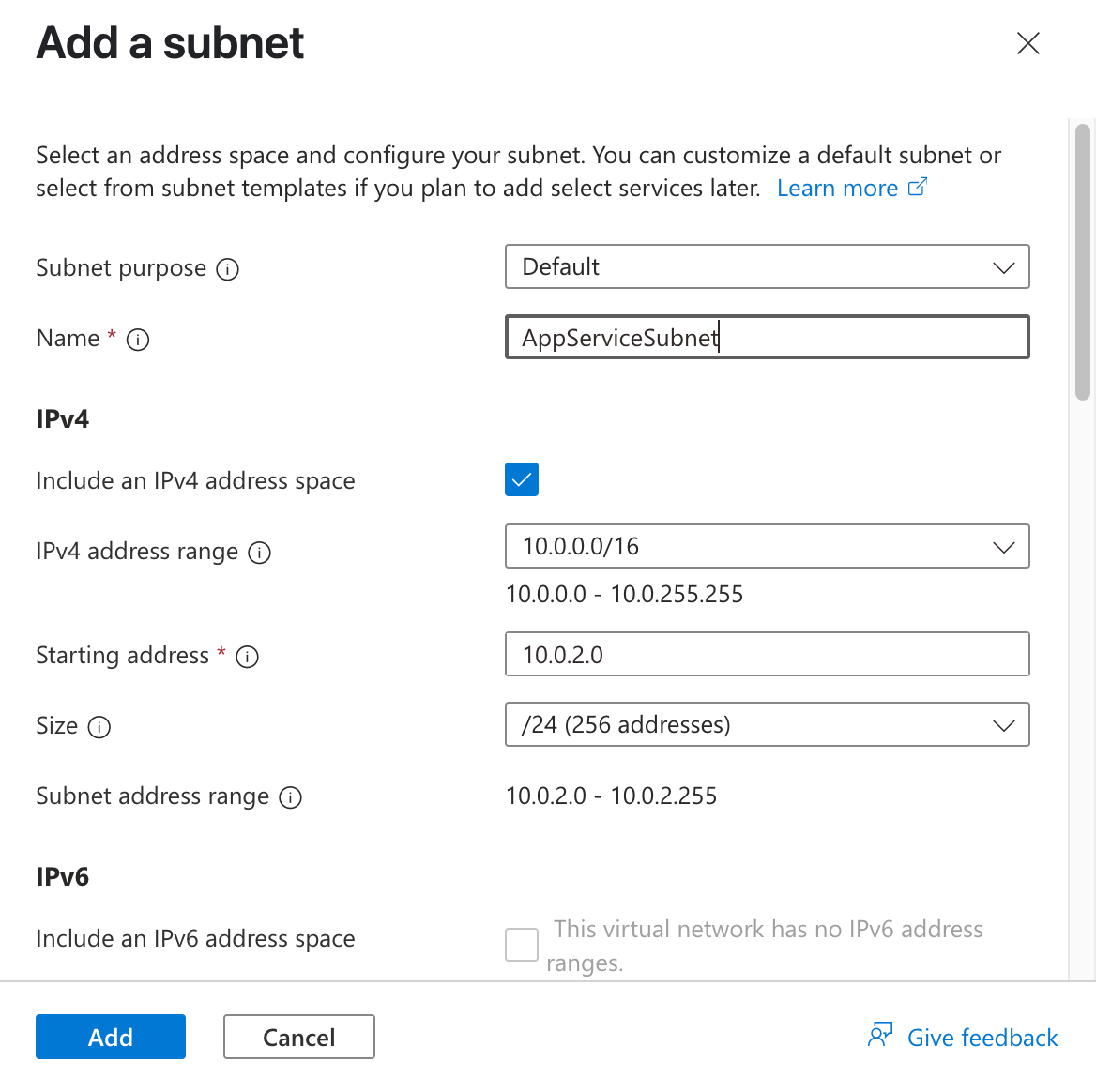Click info icon beside Subnet address range

coord(290,797)
